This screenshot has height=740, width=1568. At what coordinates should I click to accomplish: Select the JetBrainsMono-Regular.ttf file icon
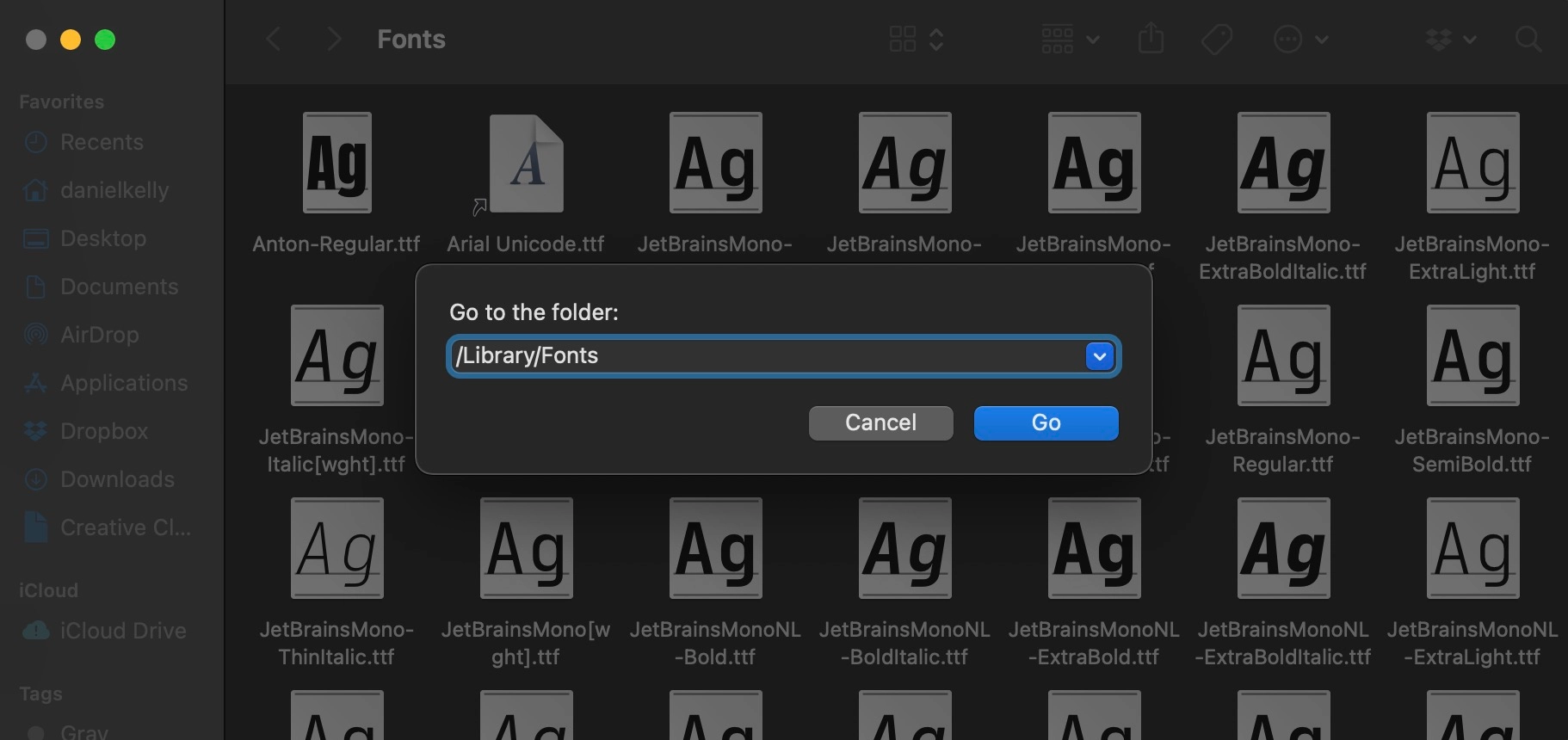pos(1283,355)
